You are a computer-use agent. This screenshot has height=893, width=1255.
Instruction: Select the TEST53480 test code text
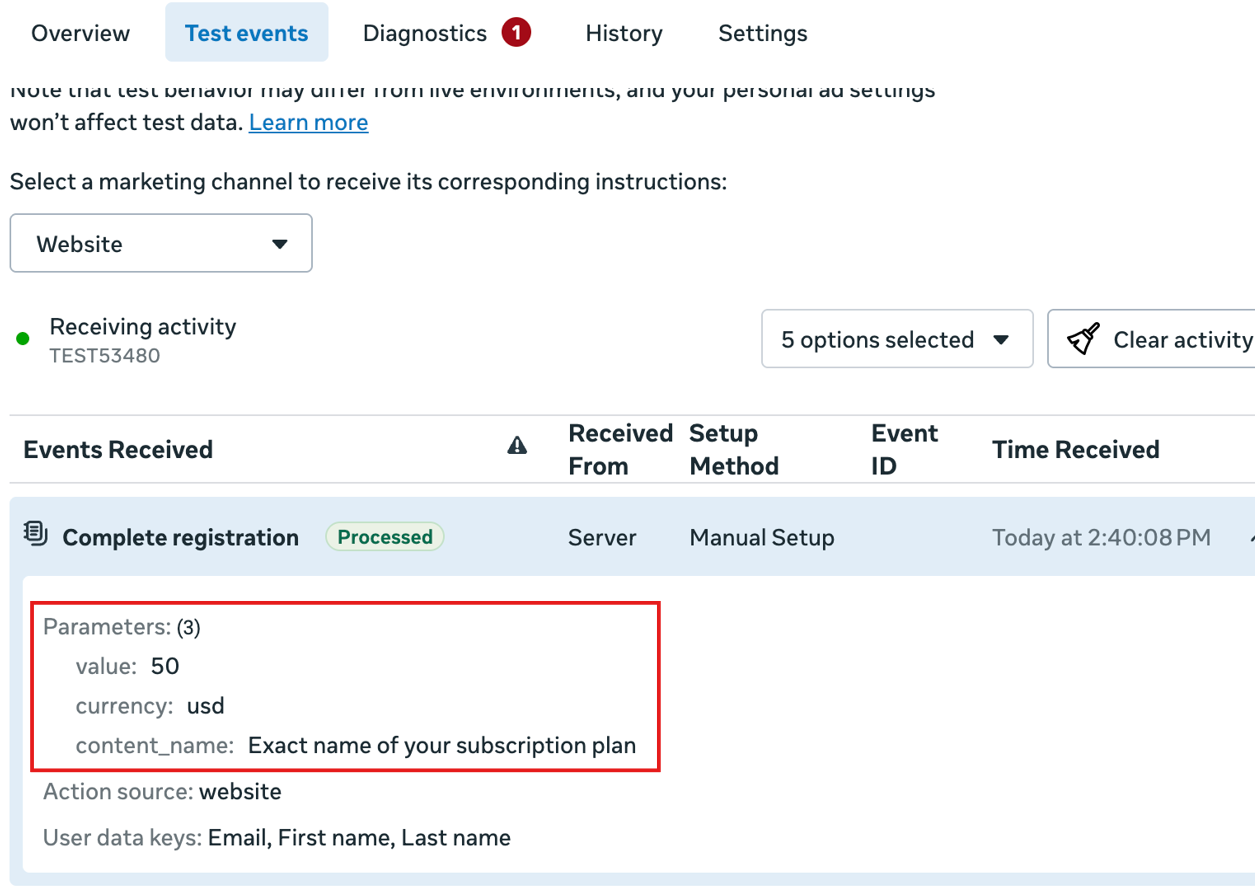pos(105,356)
